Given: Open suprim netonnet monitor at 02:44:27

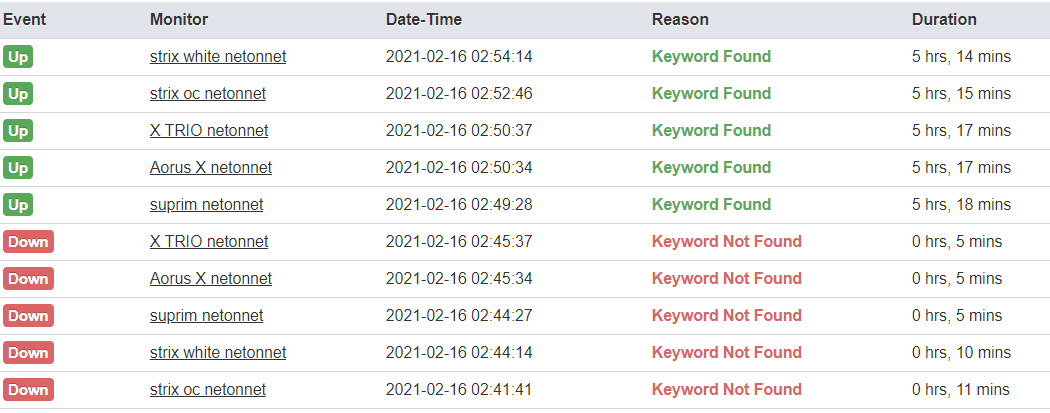Looking at the screenshot, I should [x=206, y=315].
